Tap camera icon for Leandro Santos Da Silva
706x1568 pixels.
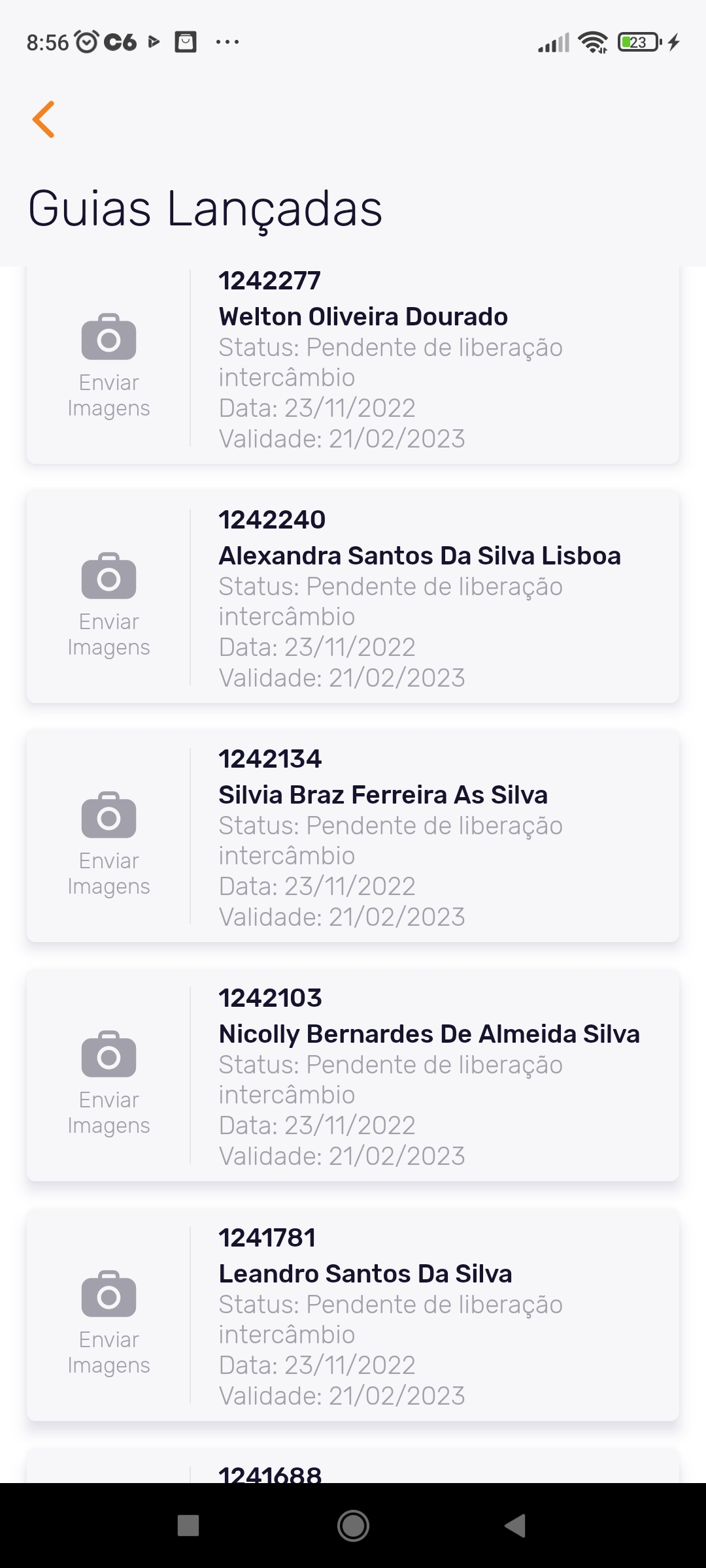coord(109,1294)
